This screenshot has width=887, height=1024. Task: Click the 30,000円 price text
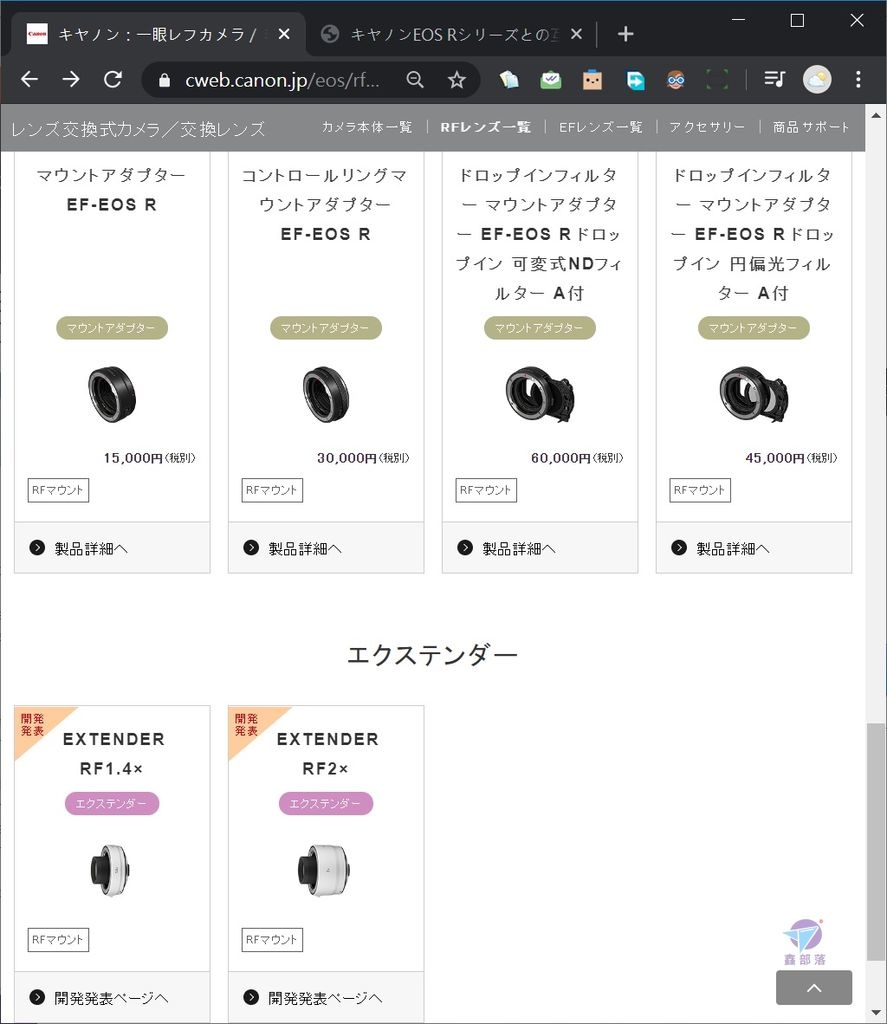363,458
